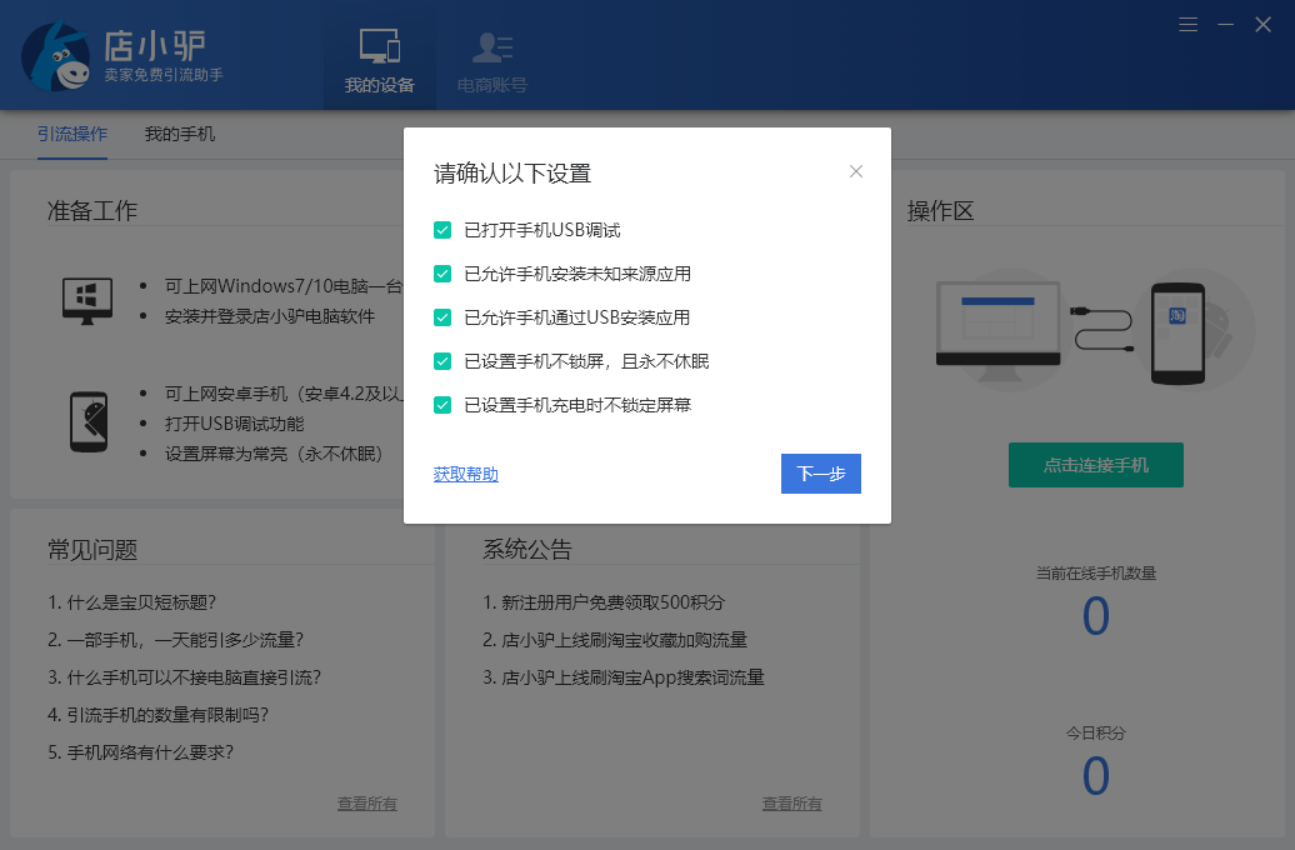Select the 引流操作 tab

pos(73,134)
